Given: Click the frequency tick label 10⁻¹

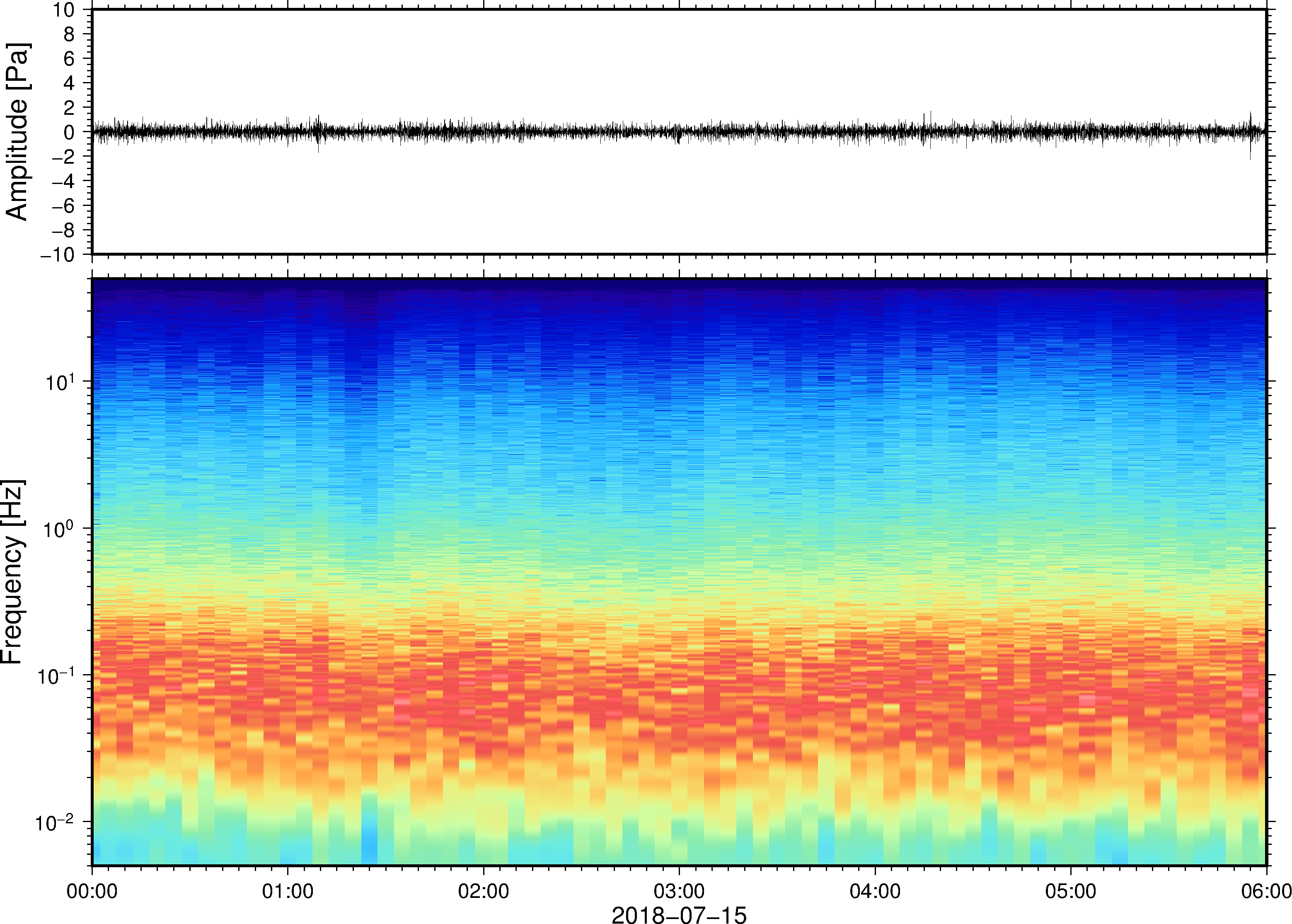Looking at the screenshot, I should 56,675.
